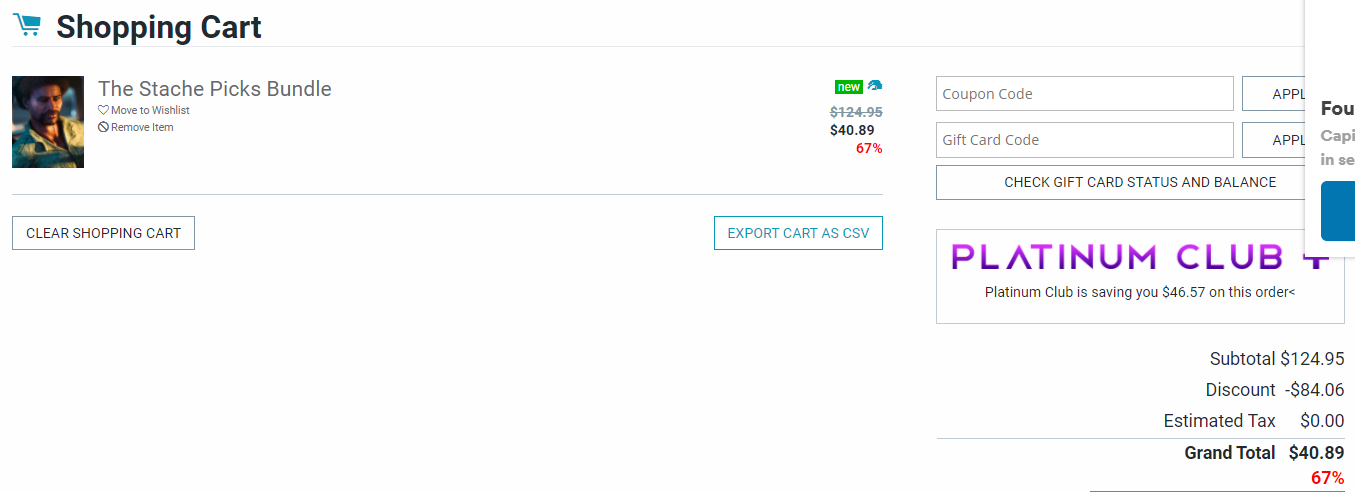This screenshot has height=492, width=1355.
Task: Click the shopping cart icon beside the heading
Action: point(27,25)
